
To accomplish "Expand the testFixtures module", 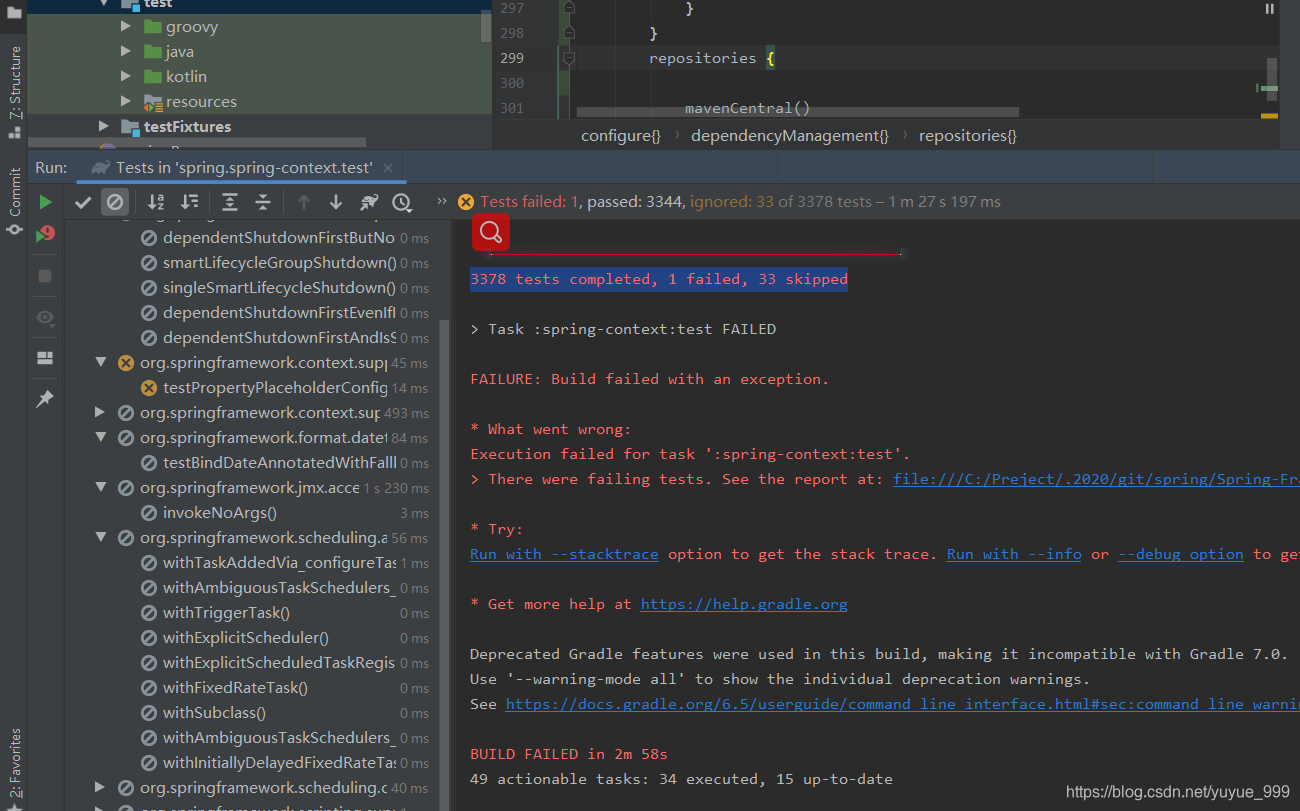I will point(104,127).
